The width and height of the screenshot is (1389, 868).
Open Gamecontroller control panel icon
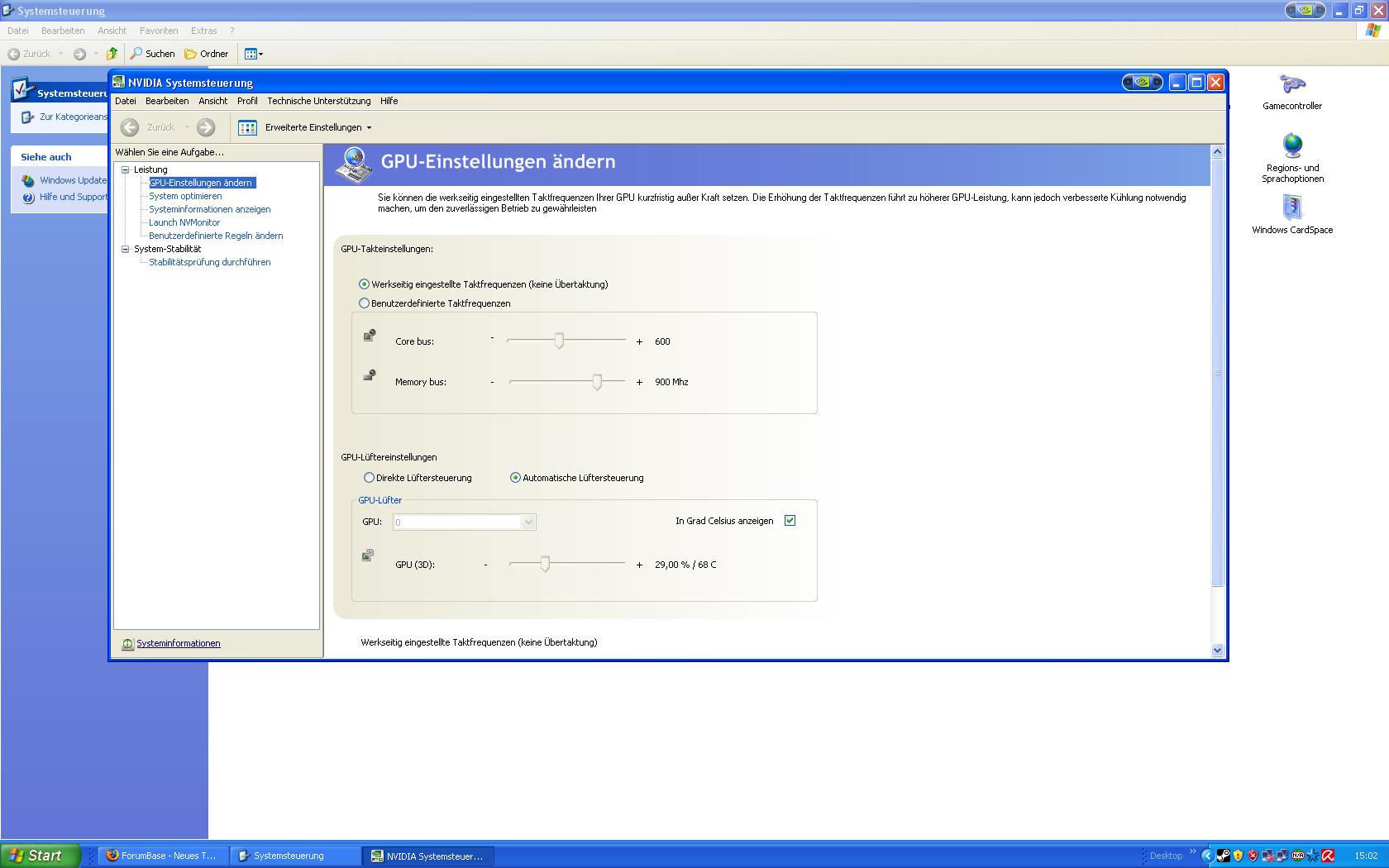1292,84
